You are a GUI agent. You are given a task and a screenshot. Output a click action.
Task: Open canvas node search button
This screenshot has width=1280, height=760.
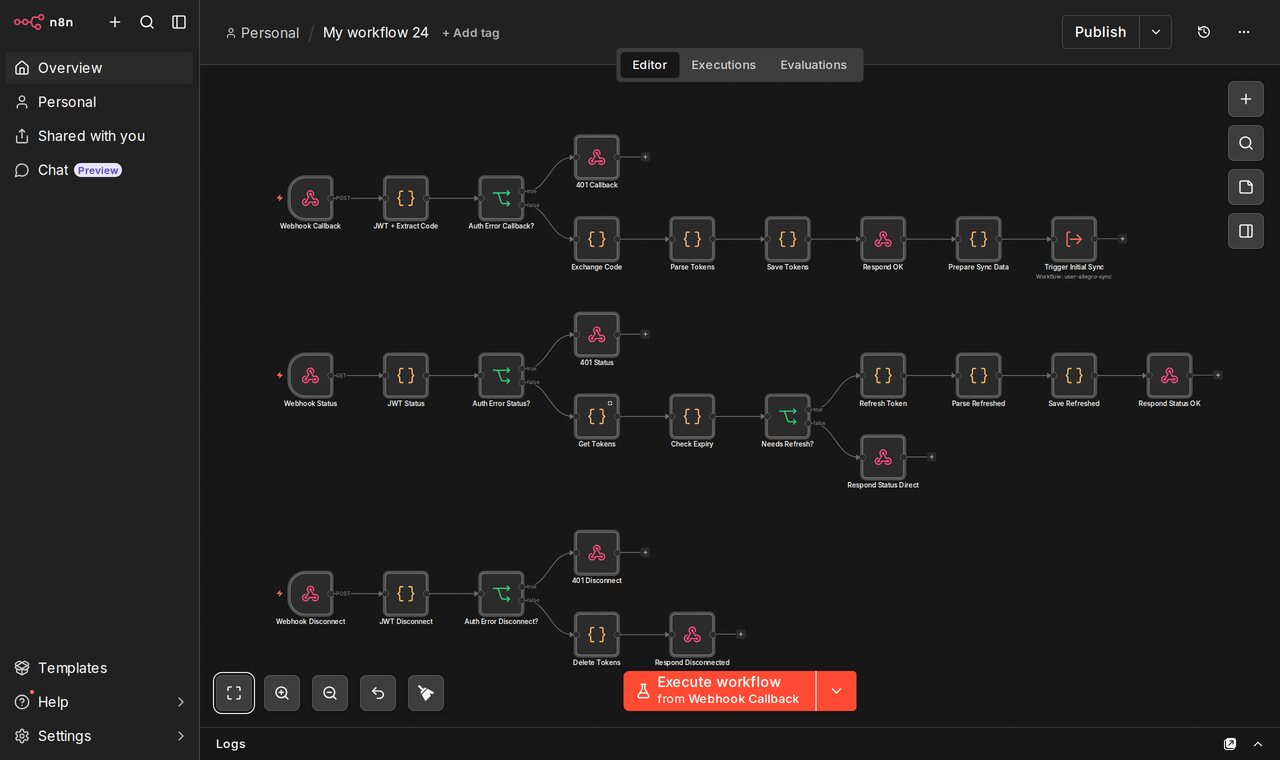tap(1246, 143)
